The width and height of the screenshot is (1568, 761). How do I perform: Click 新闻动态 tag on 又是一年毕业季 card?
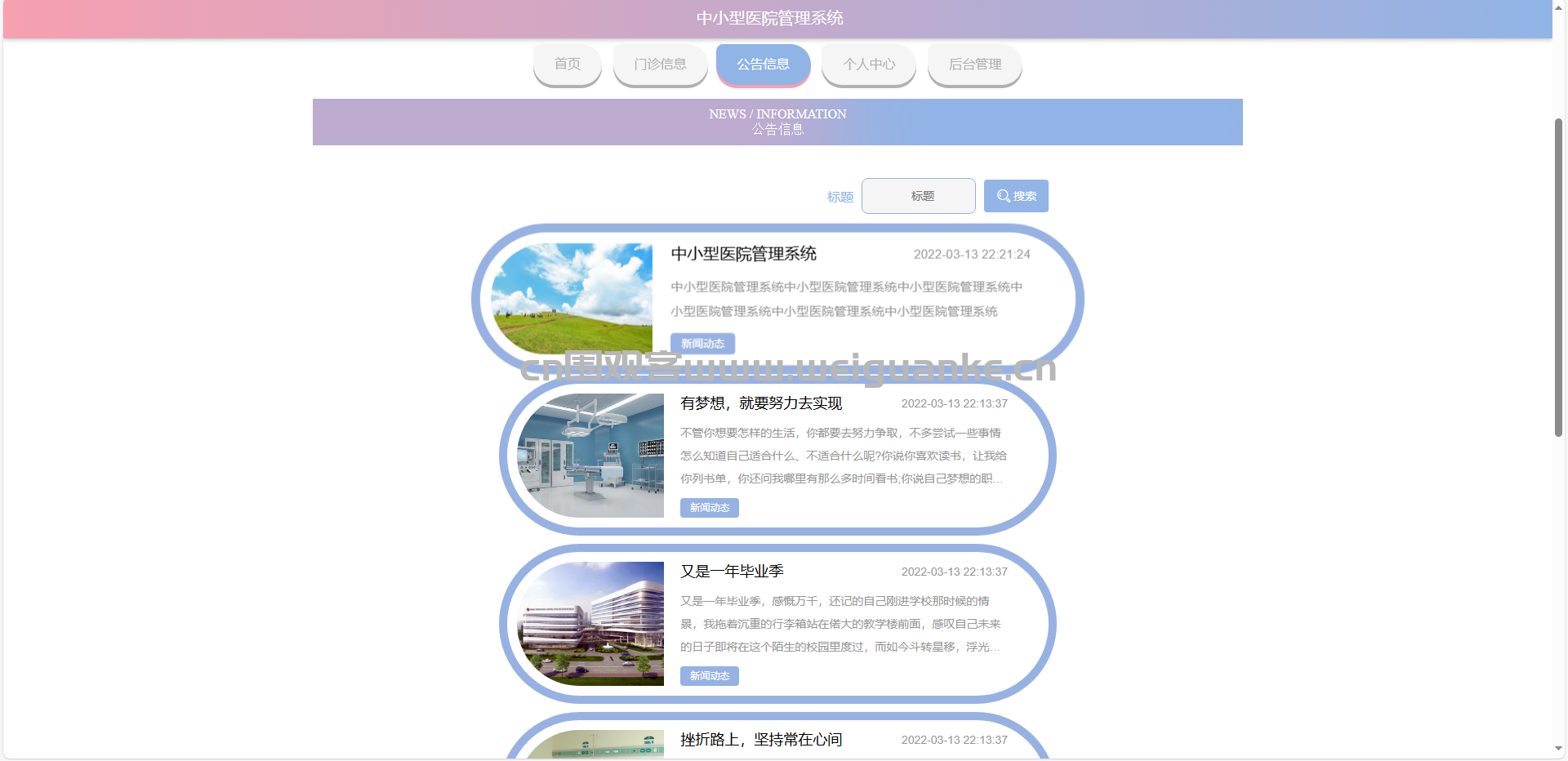[x=710, y=676]
